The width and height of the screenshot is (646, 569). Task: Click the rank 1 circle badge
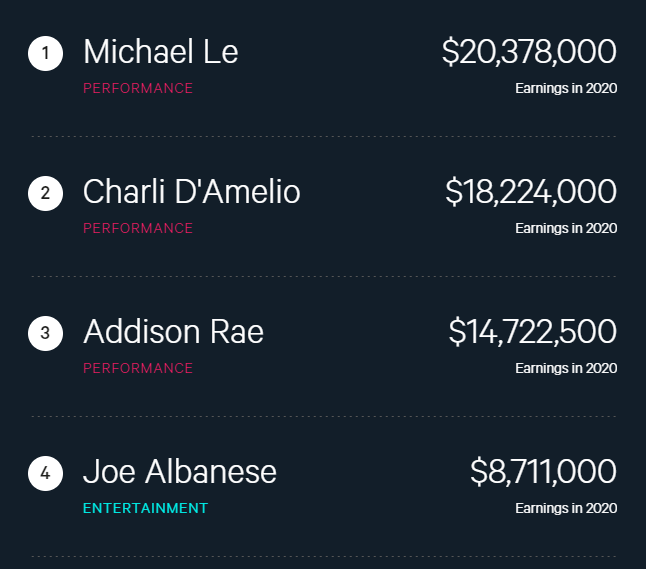(46, 53)
